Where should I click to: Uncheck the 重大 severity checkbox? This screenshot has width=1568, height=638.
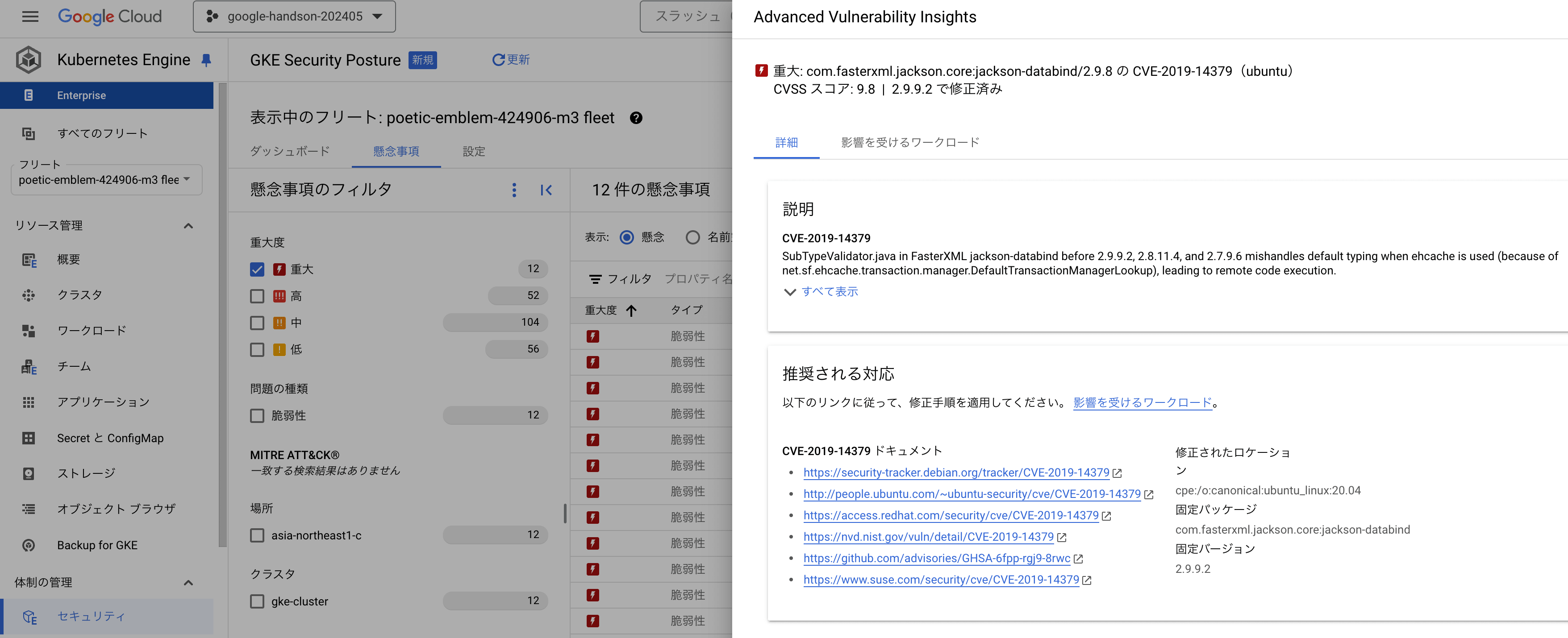tap(258, 269)
